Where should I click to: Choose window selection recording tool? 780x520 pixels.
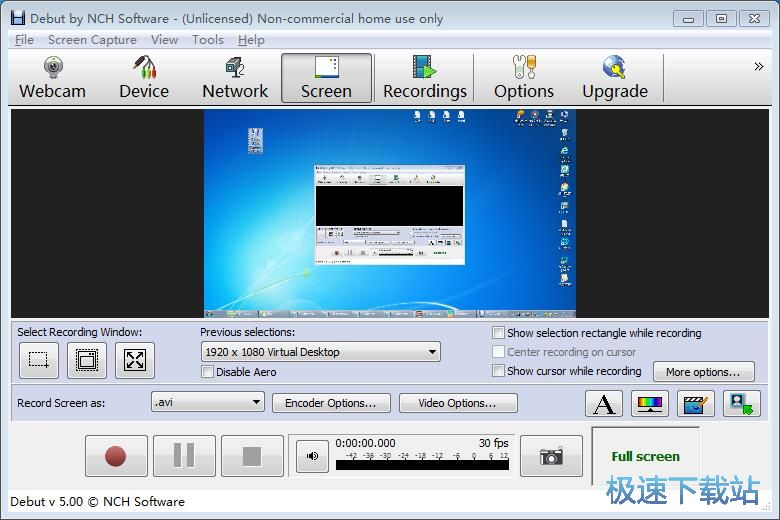[87, 360]
